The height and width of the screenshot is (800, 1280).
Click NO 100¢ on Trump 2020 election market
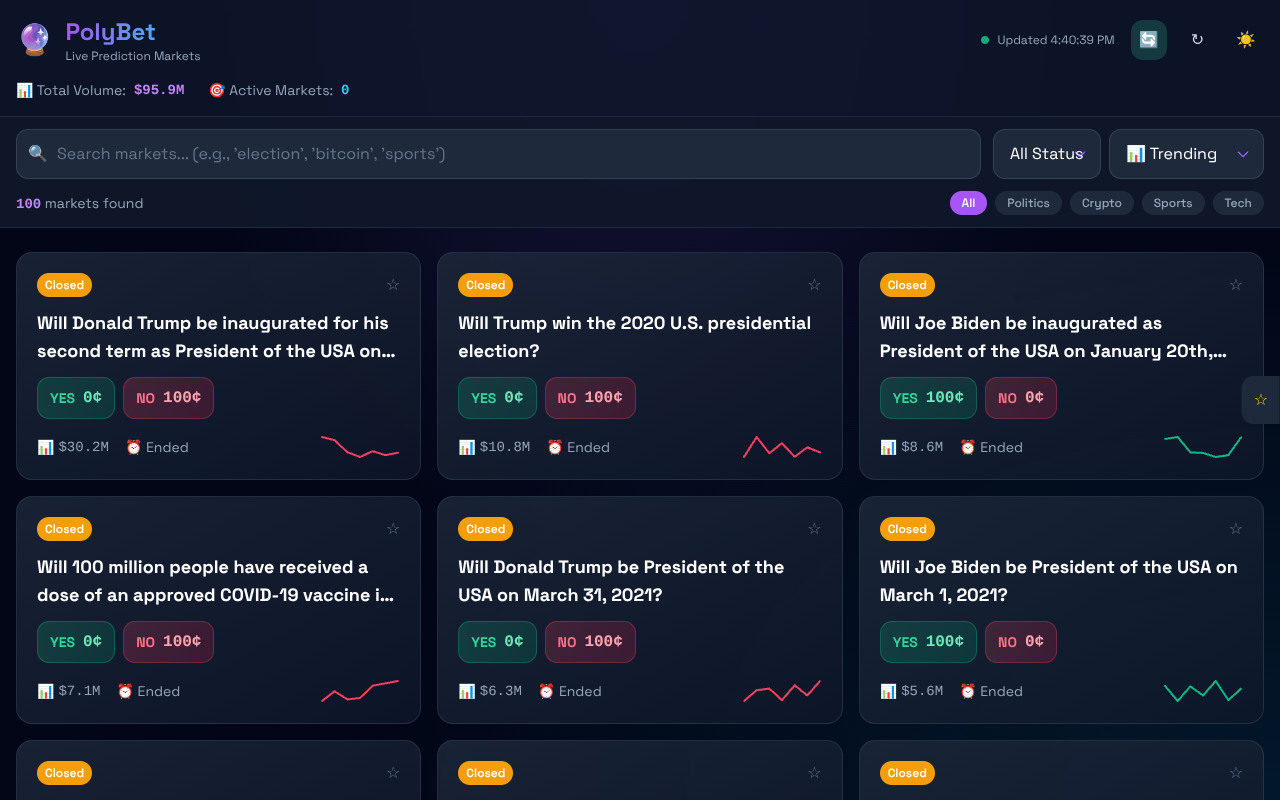(x=590, y=398)
